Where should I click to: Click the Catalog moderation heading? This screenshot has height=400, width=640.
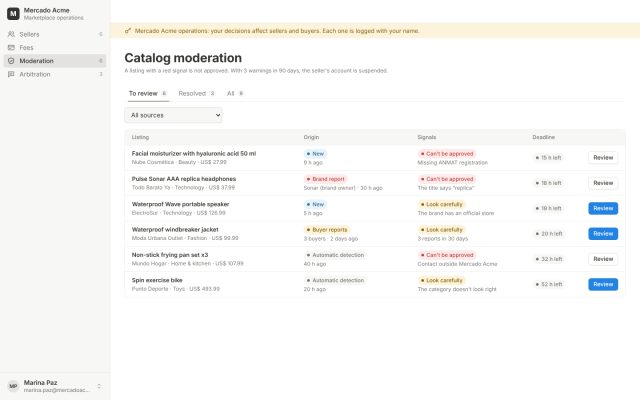pyautogui.click(x=183, y=58)
